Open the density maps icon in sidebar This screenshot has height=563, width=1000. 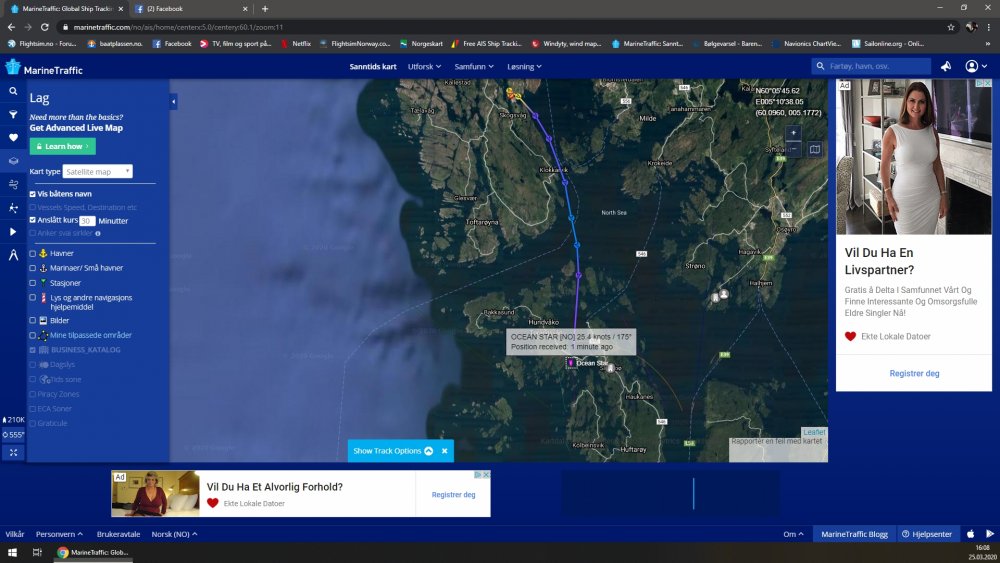coord(13,208)
